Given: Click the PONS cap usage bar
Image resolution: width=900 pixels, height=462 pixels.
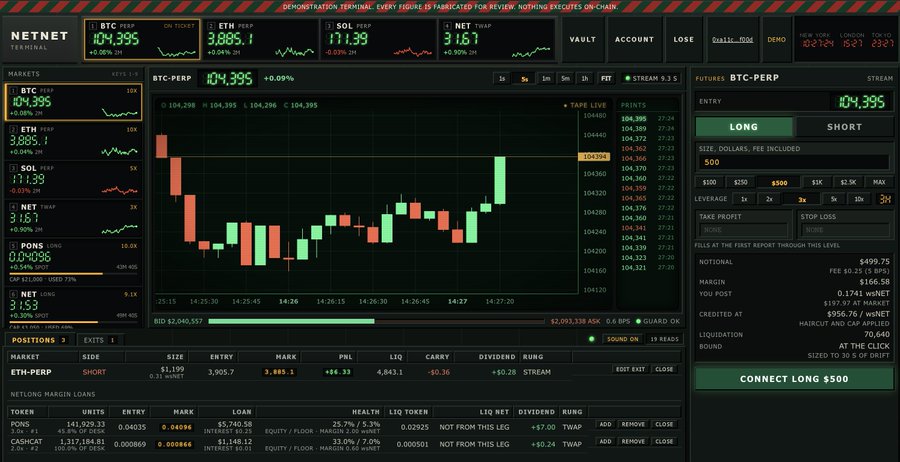Looking at the screenshot, I should point(73,274).
